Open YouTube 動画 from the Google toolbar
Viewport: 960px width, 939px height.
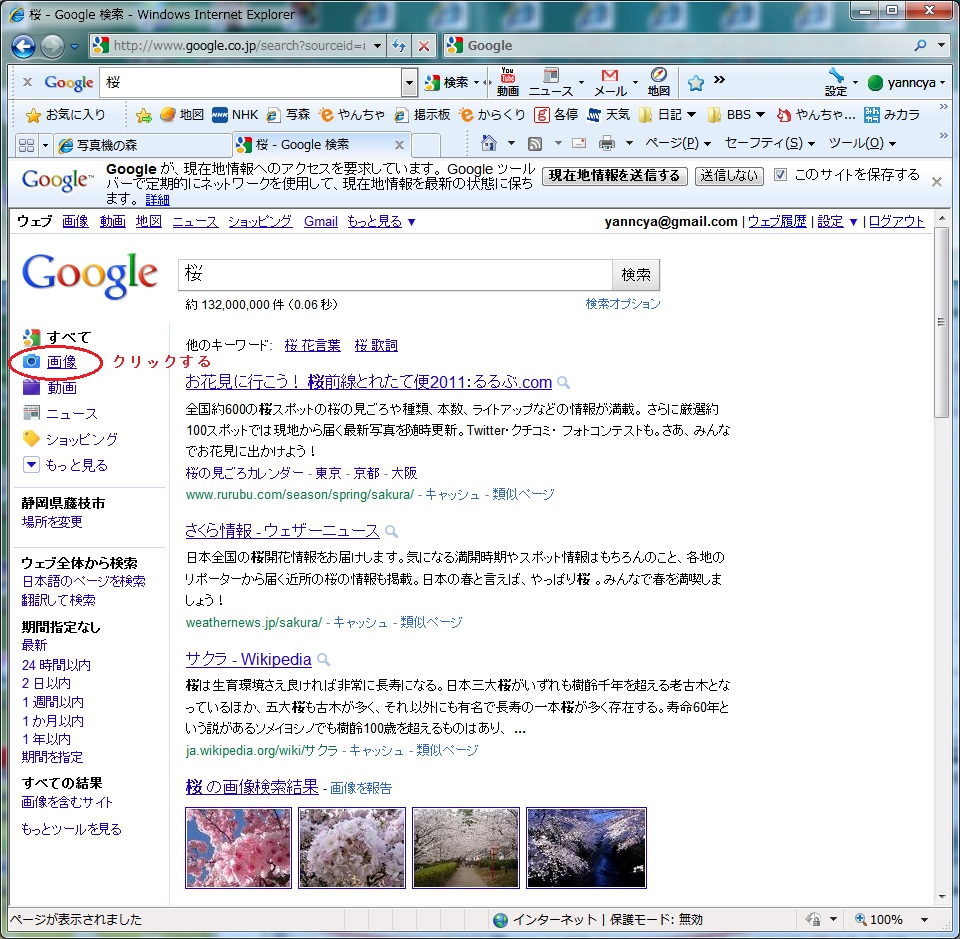508,82
